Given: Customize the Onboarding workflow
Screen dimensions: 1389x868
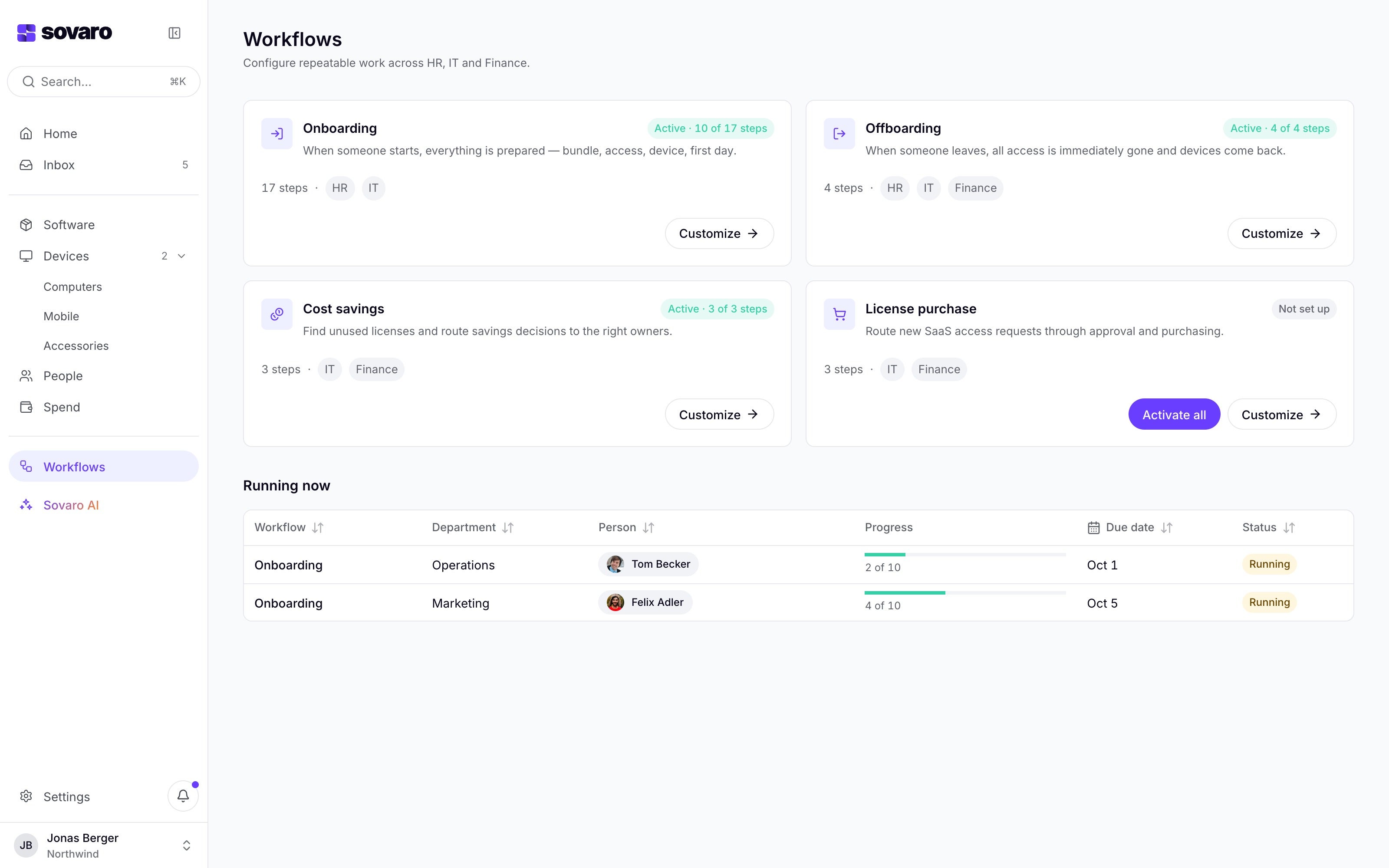Looking at the screenshot, I should [719, 233].
